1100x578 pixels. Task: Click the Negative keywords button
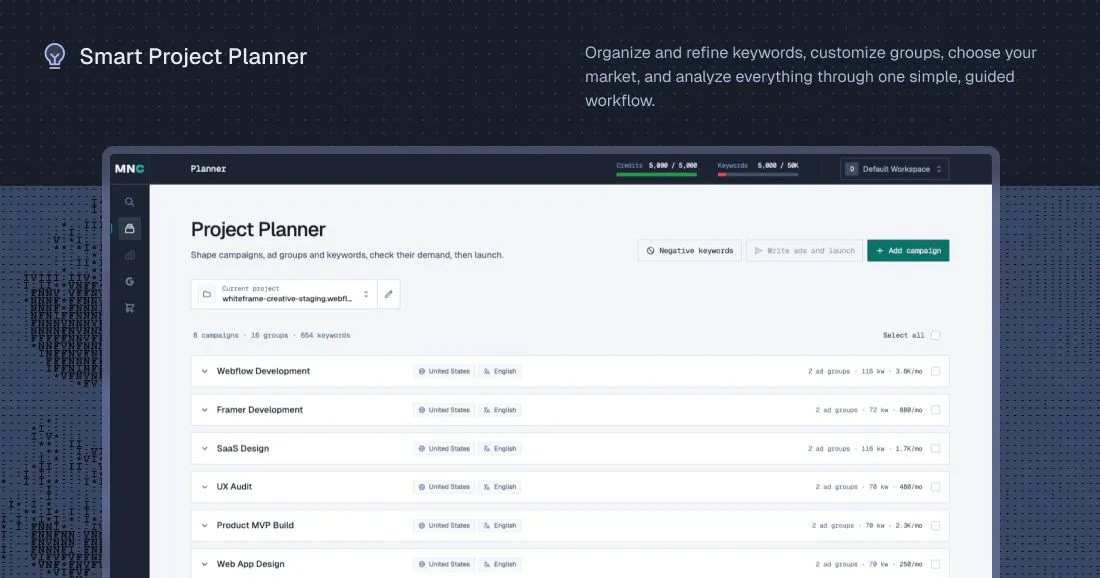click(690, 250)
